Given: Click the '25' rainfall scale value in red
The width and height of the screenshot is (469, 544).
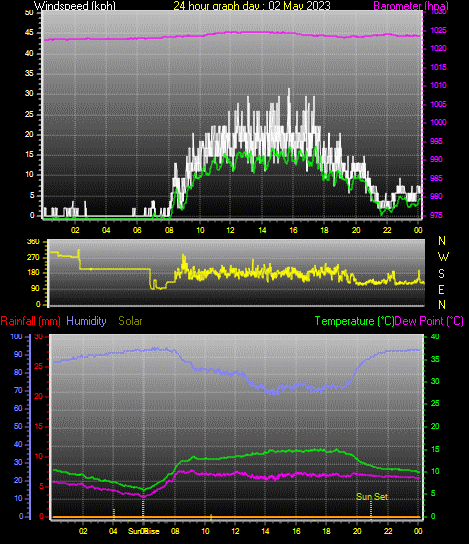Looking at the screenshot, I should tap(39, 366).
